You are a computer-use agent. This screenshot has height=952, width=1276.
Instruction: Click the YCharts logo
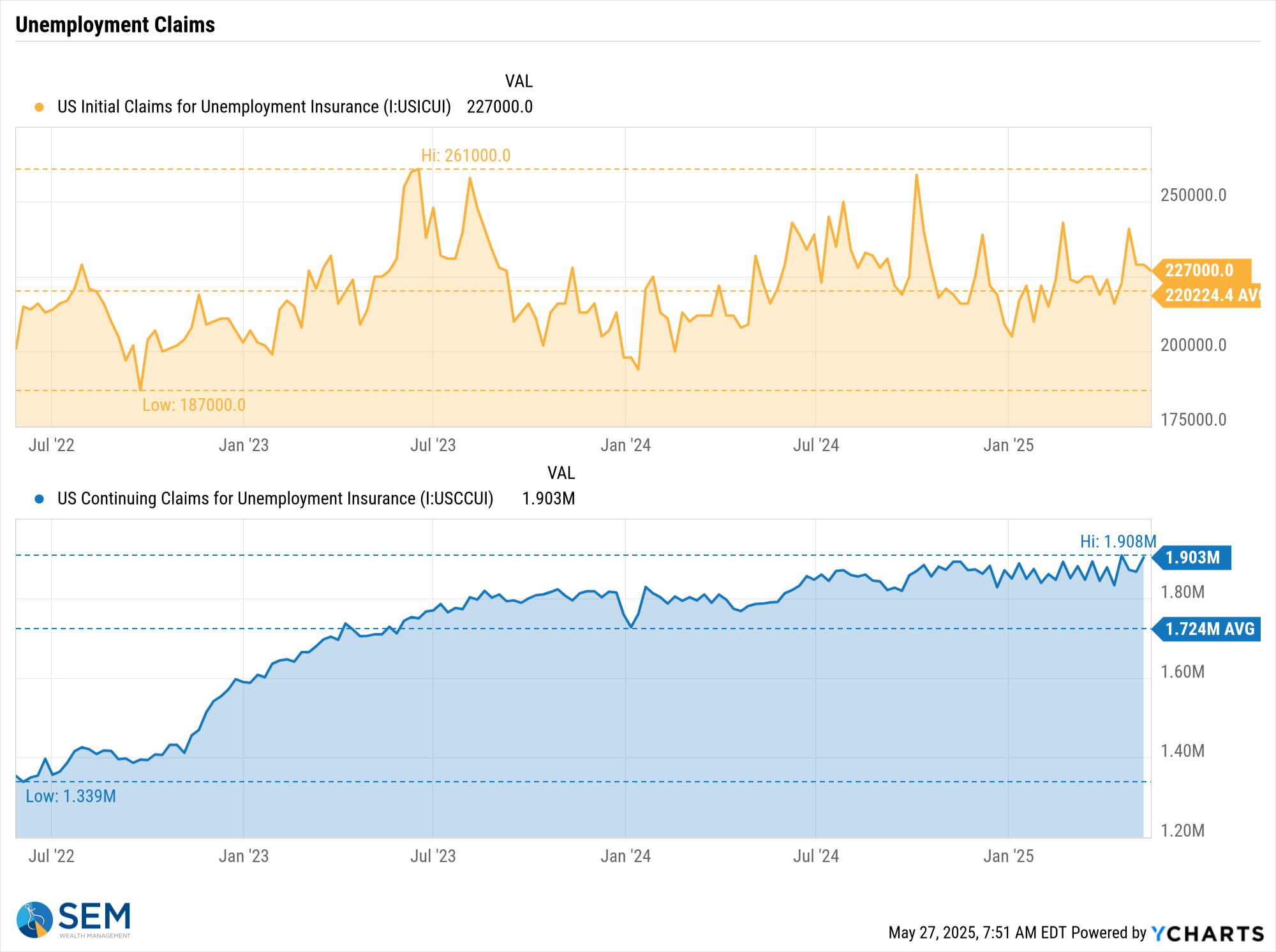click(1207, 933)
